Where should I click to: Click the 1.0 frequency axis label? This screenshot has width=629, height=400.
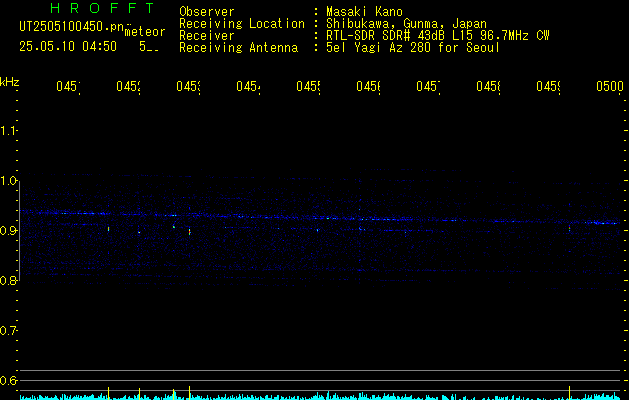point(8,181)
